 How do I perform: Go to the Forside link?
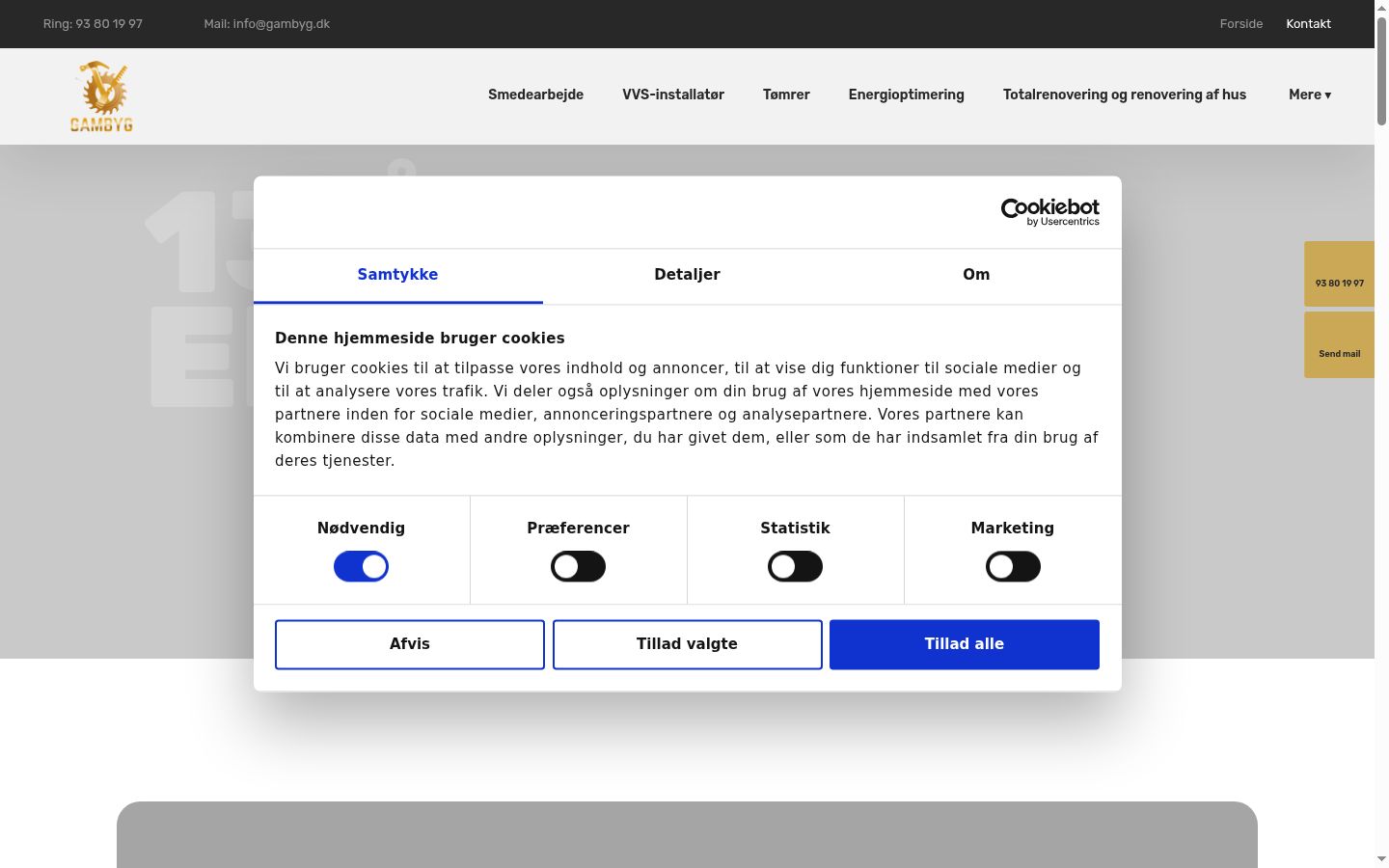point(1240,24)
